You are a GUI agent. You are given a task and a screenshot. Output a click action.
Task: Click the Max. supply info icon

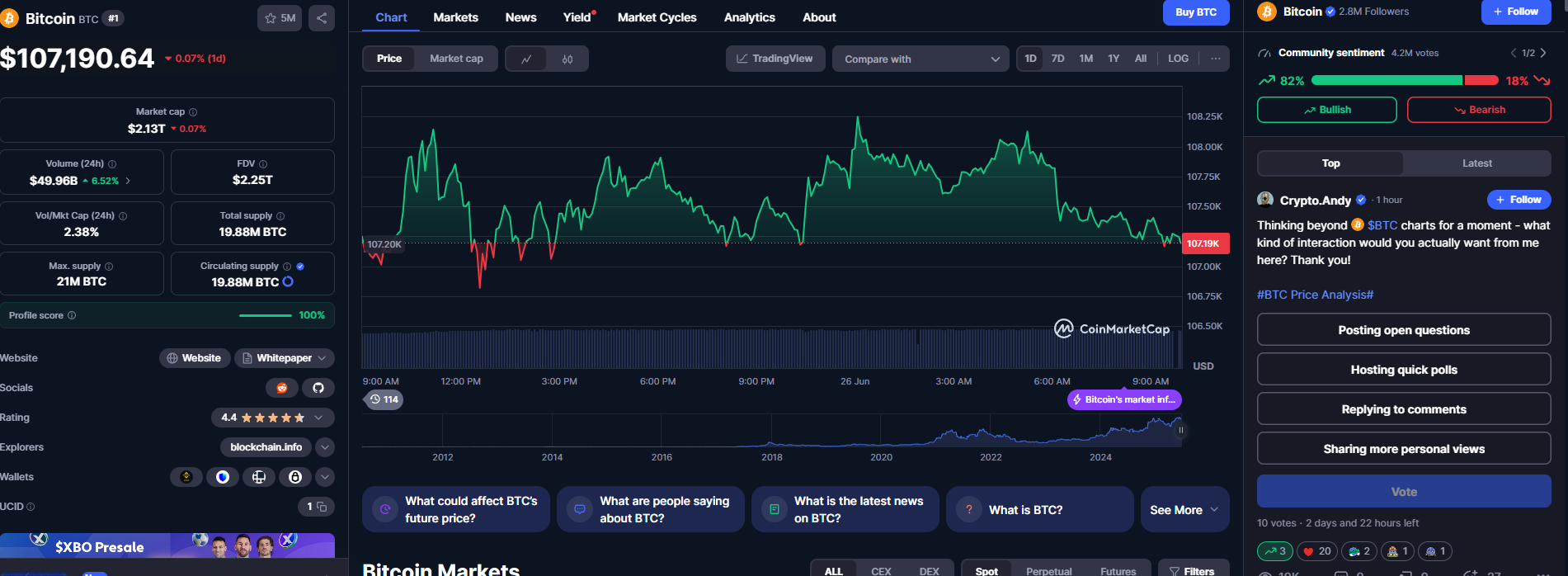click(109, 267)
